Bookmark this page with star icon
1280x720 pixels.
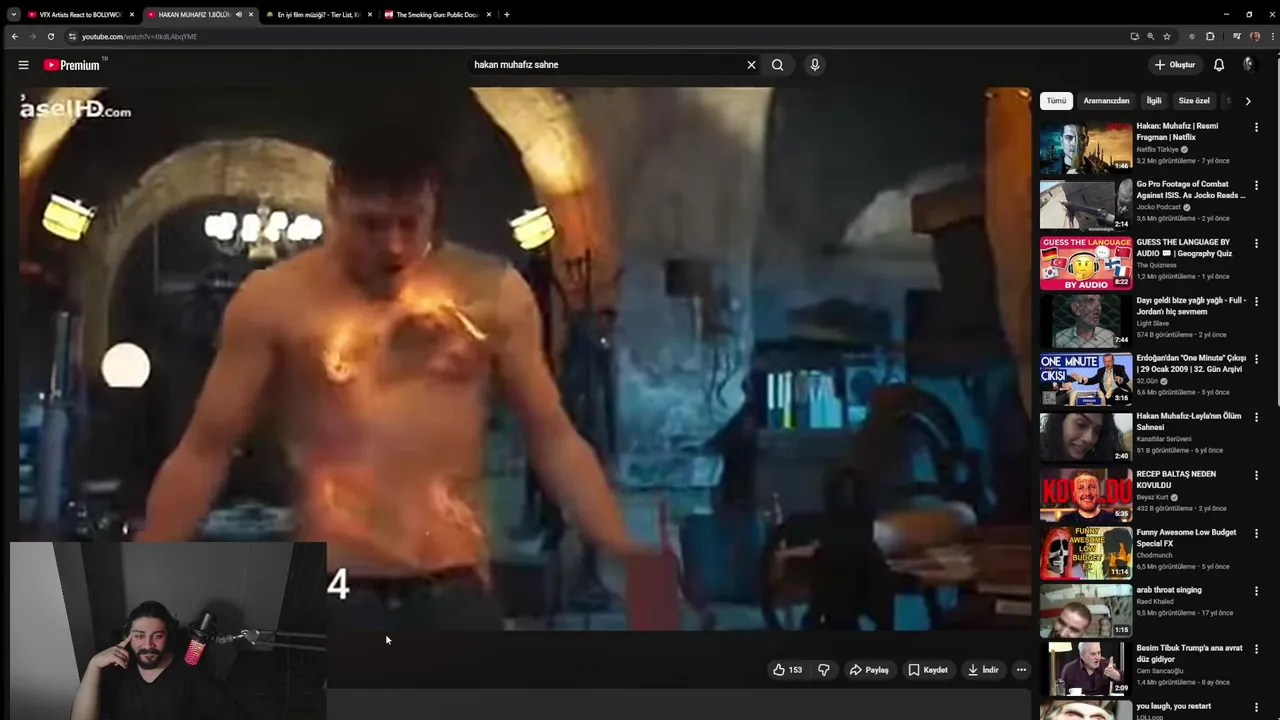click(x=1167, y=37)
